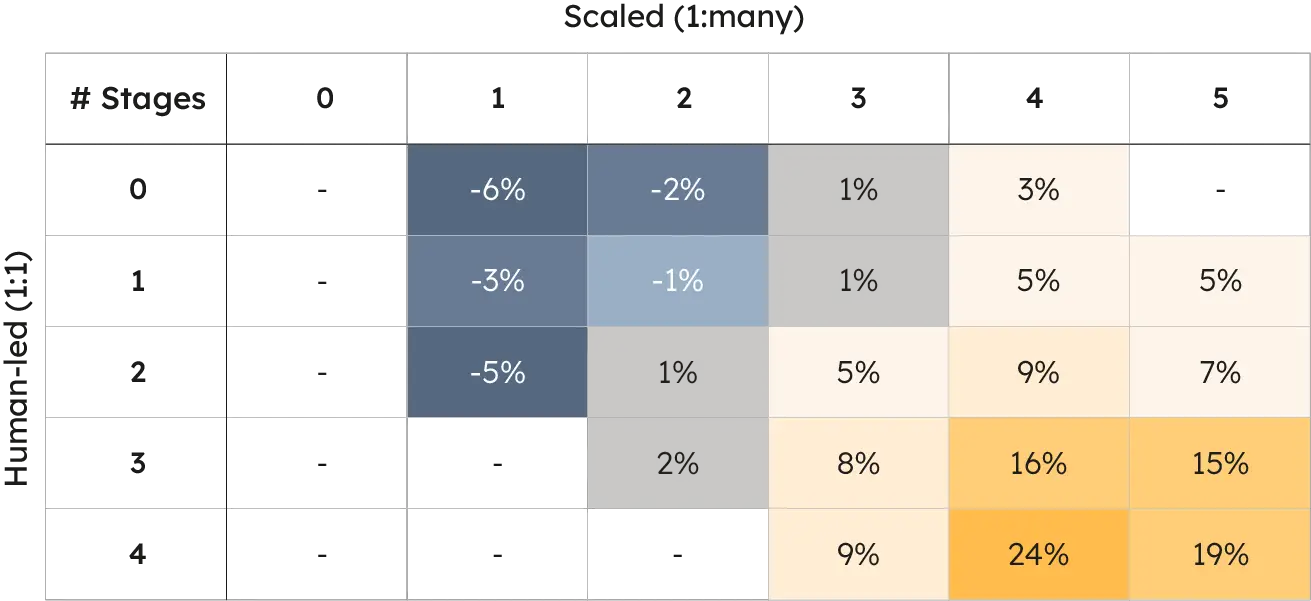Click the 19% cell
Image resolution: width=1311 pixels, height=601 pixels.
click(1220, 554)
